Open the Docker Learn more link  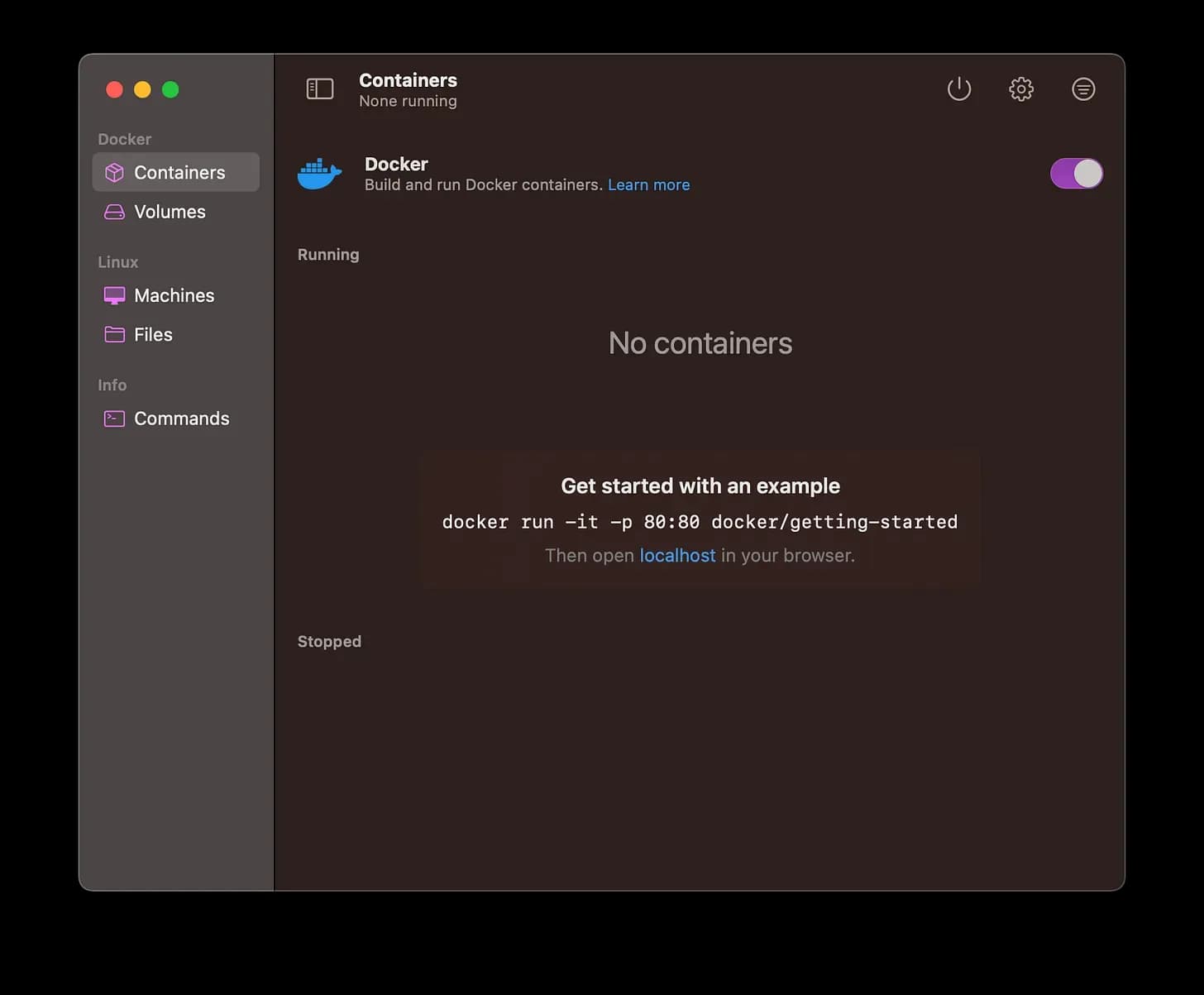[648, 184]
